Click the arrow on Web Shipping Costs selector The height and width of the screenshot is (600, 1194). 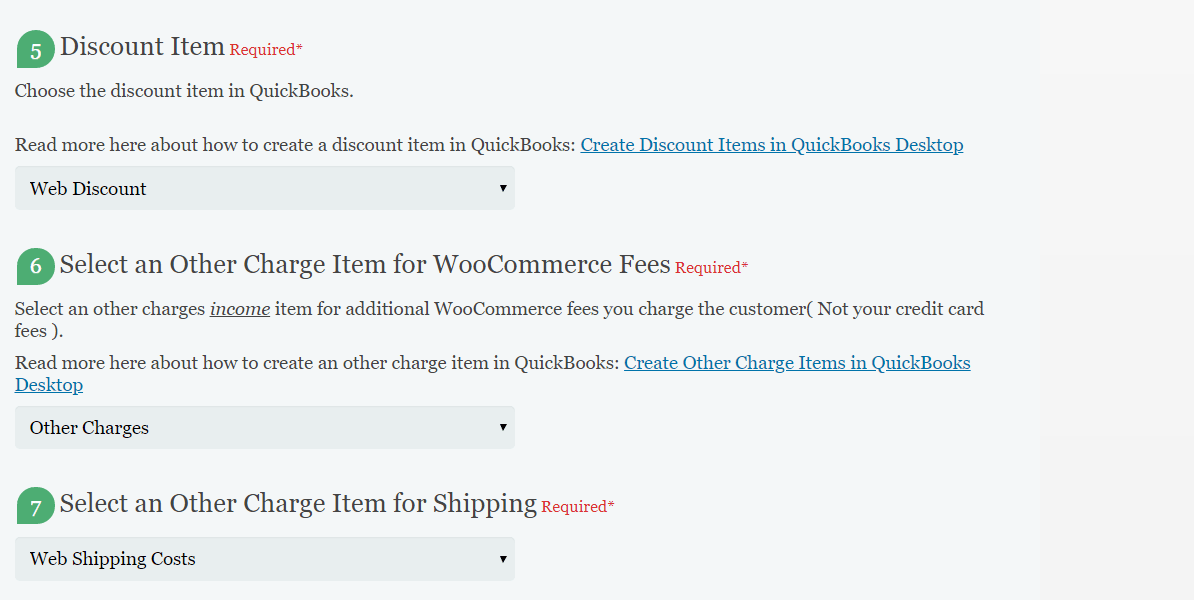pos(503,559)
